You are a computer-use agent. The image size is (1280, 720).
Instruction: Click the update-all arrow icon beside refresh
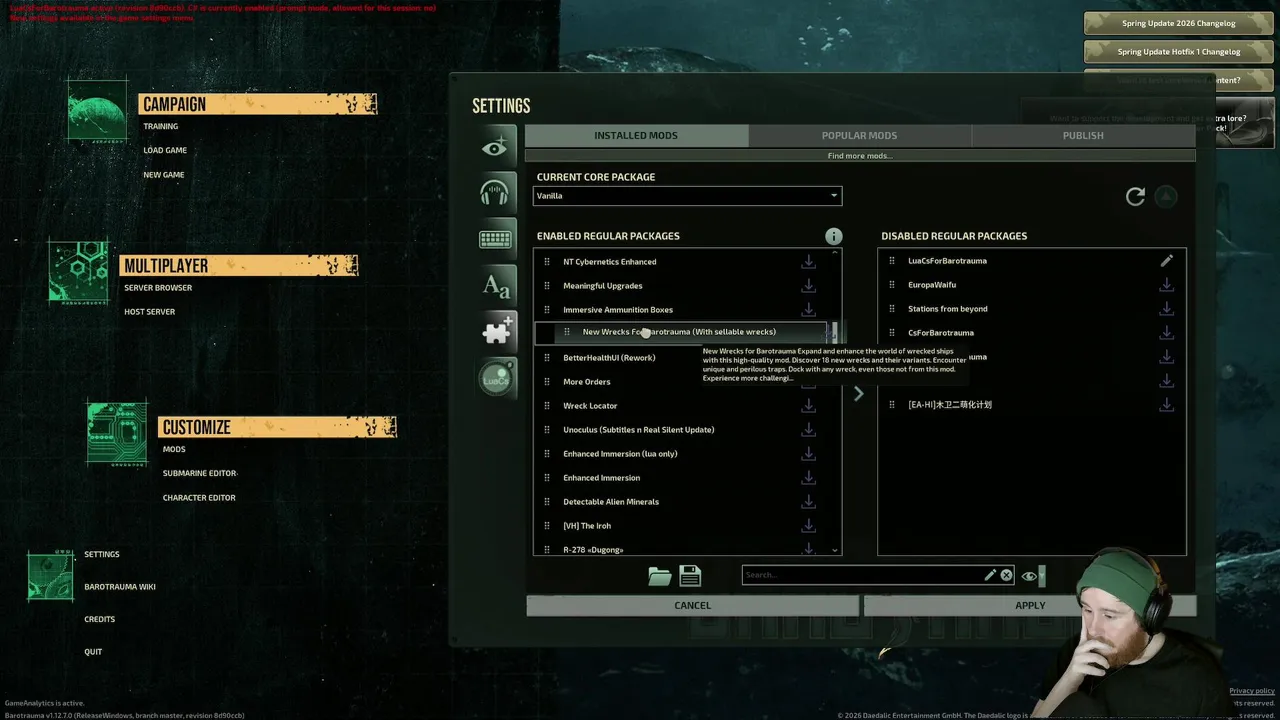tap(1166, 197)
